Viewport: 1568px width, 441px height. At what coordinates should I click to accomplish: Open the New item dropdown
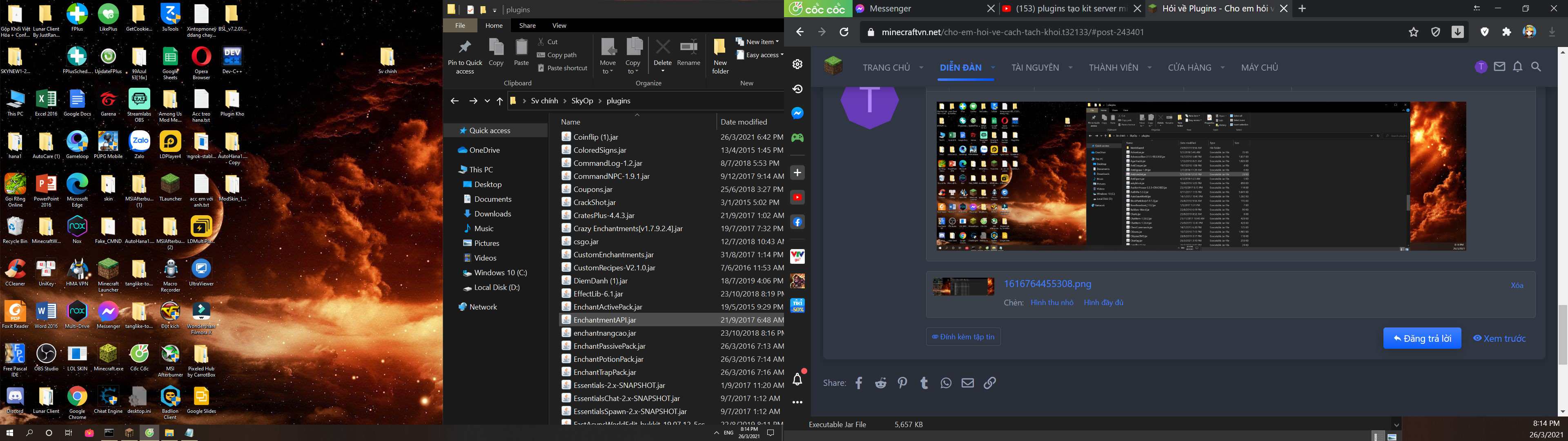click(x=757, y=42)
